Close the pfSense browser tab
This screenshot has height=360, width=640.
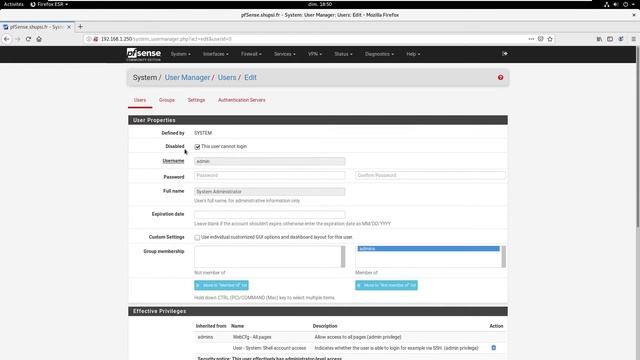(69, 27)
